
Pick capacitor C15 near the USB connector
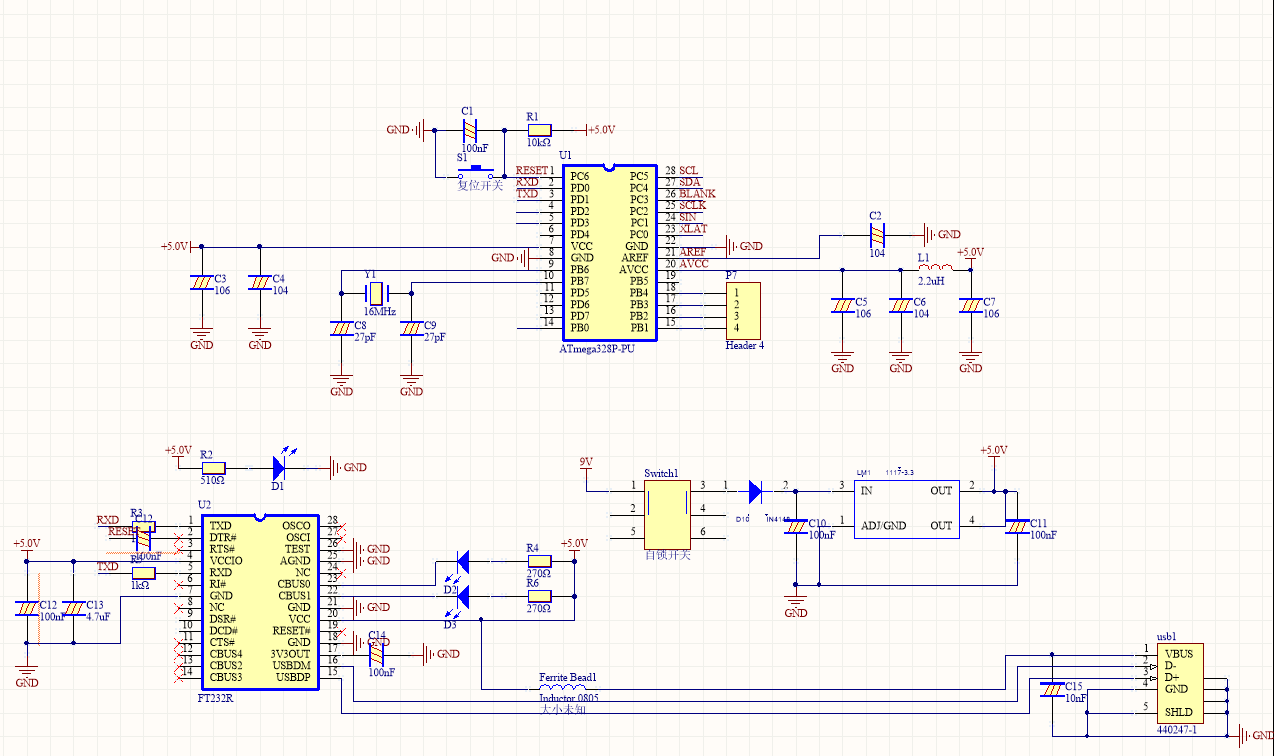[1051, 688]
